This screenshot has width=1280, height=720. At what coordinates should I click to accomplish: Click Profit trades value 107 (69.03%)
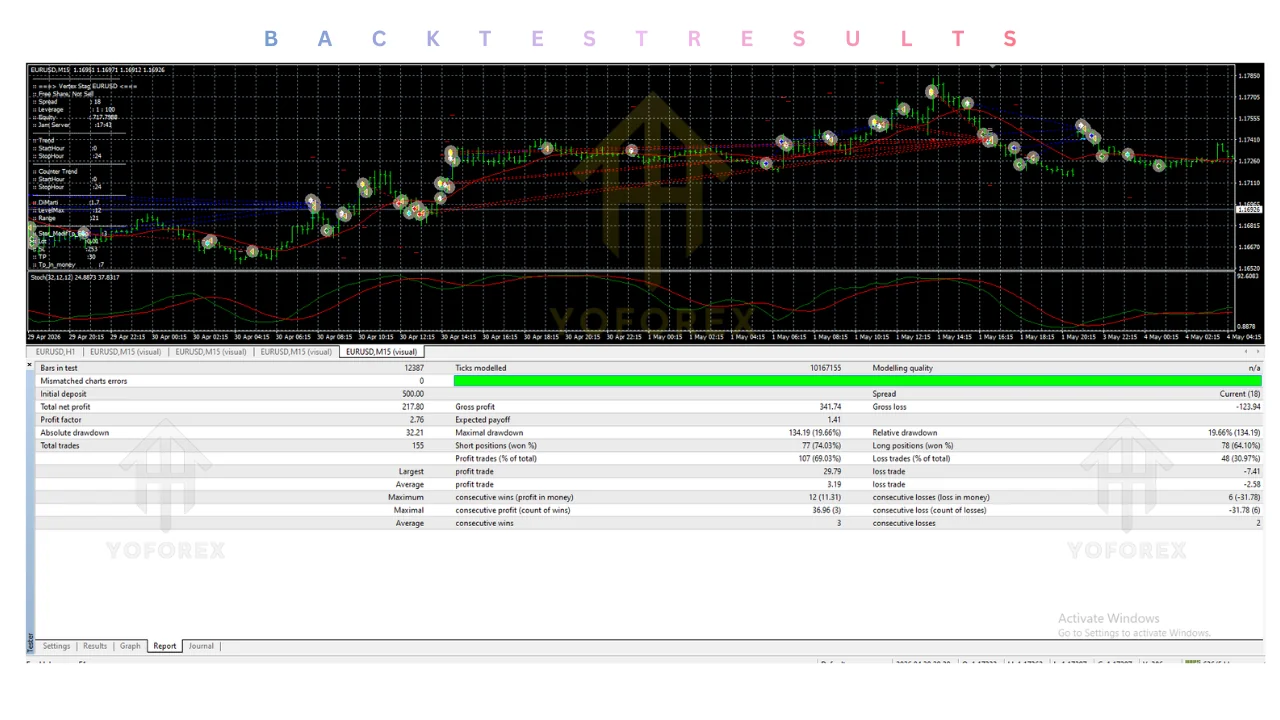(819, 459)
